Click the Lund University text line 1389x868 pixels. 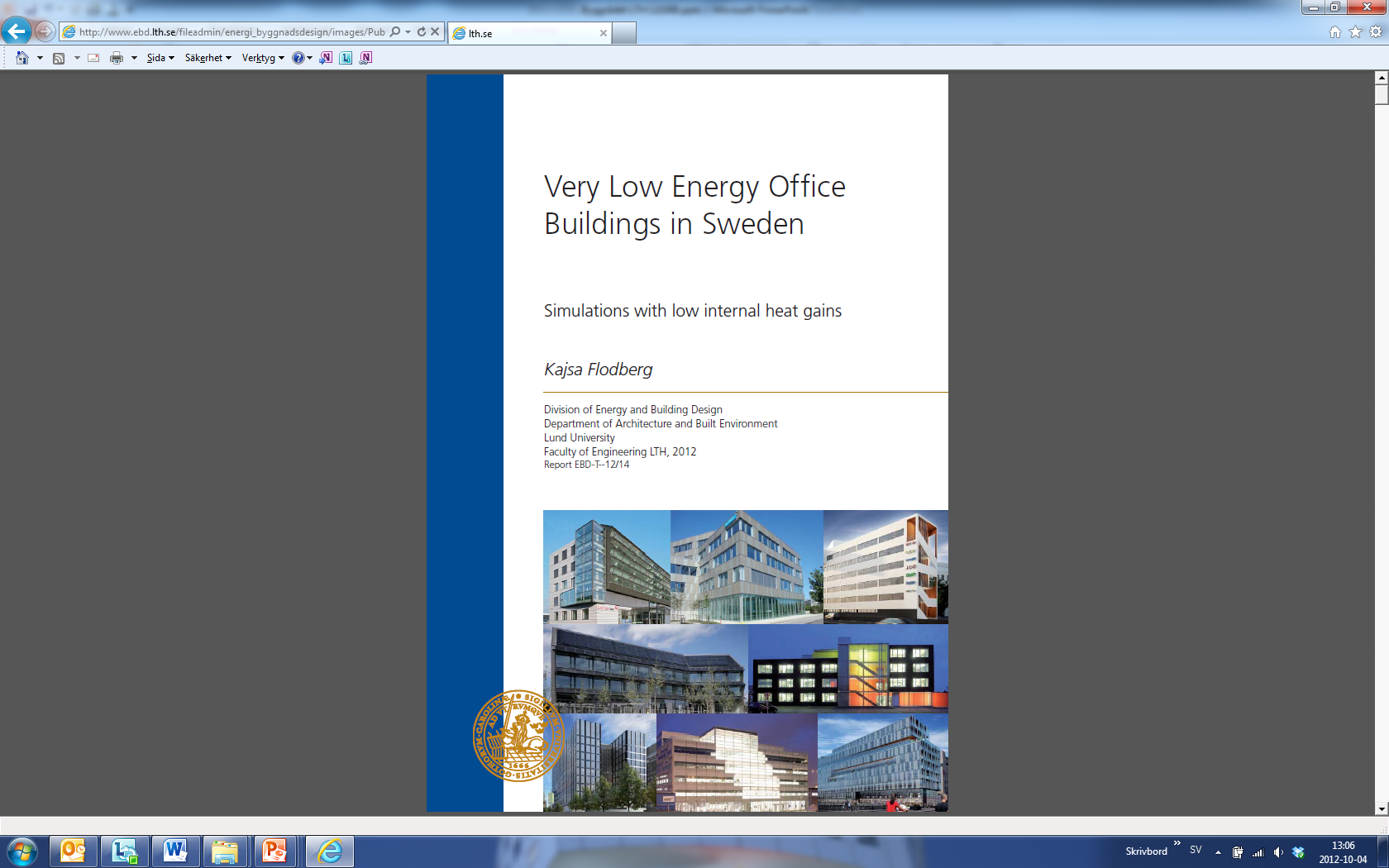click(580, 437)
